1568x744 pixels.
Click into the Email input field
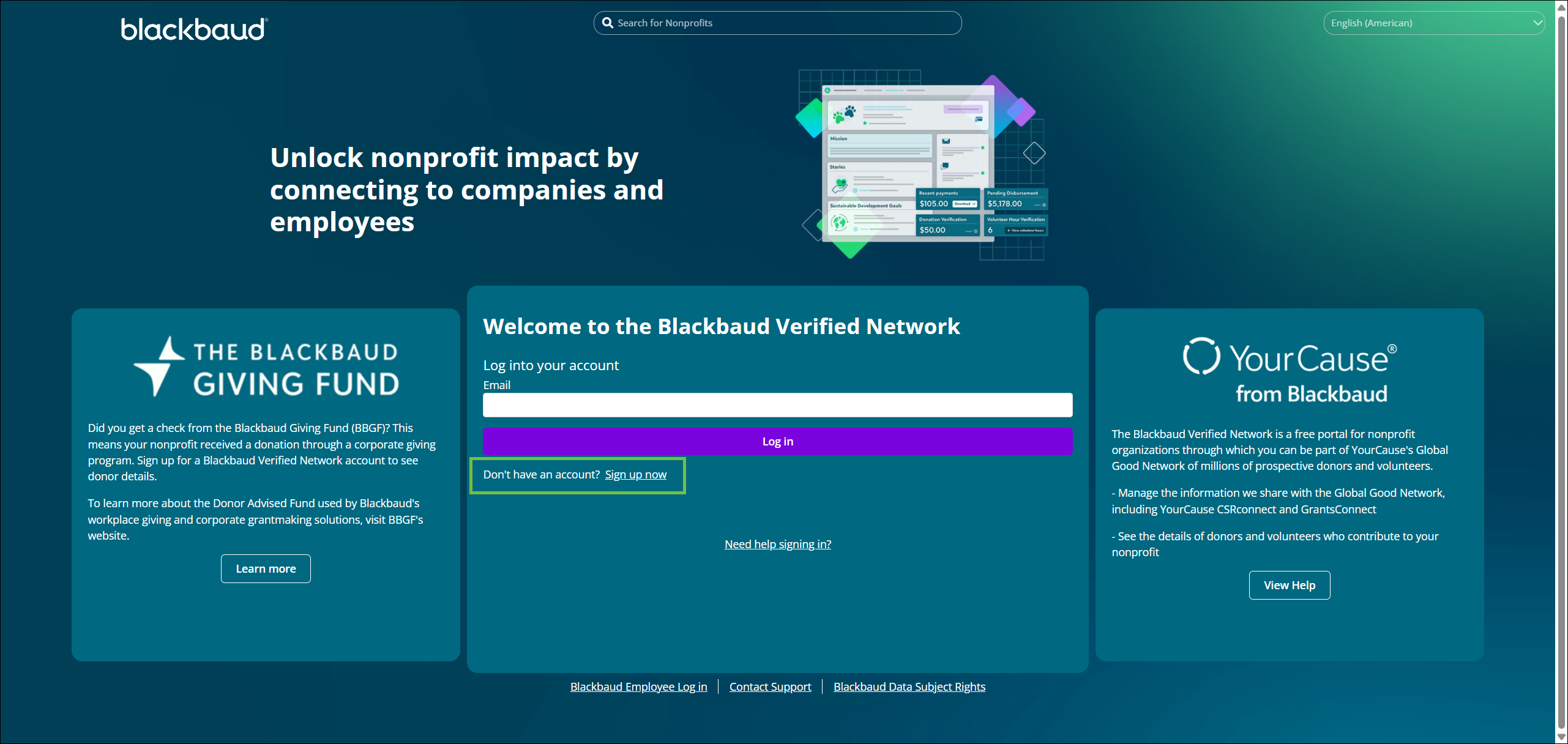(777, 405)
